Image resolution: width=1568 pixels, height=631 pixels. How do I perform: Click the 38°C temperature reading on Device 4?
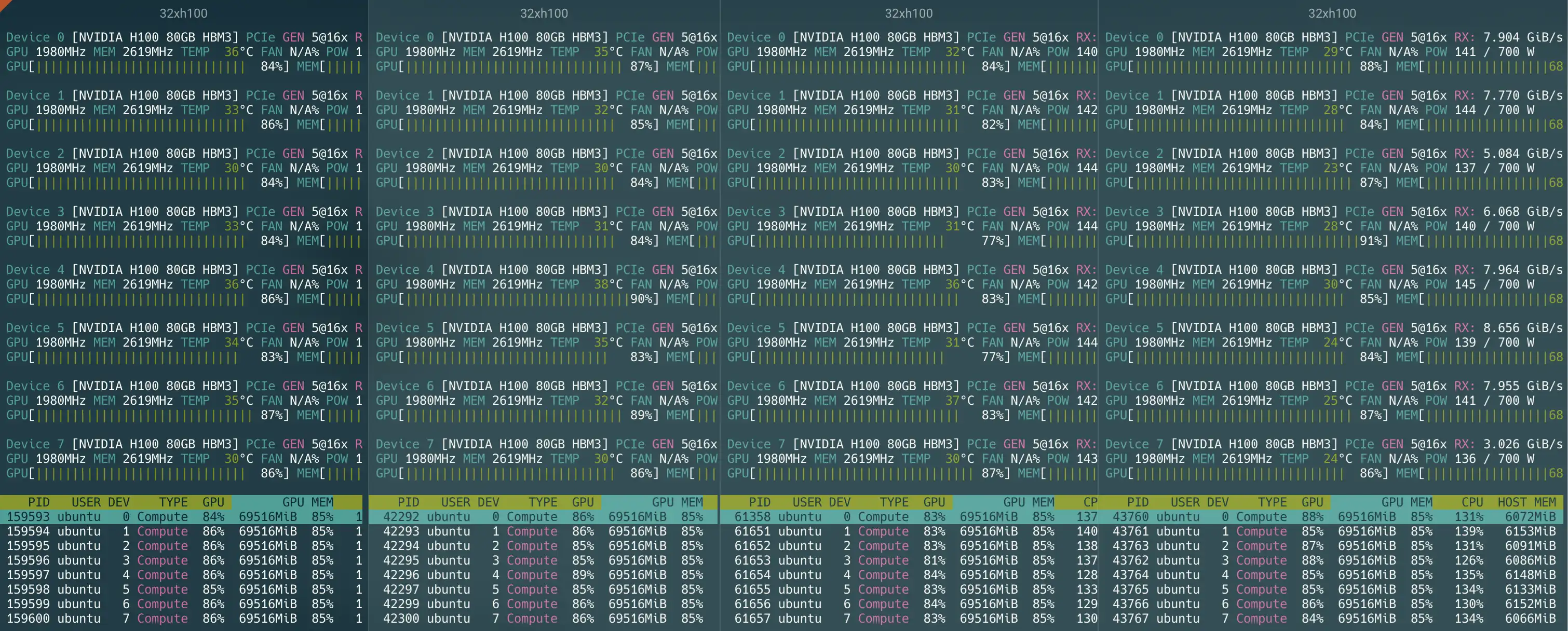(x=608, y=284)
